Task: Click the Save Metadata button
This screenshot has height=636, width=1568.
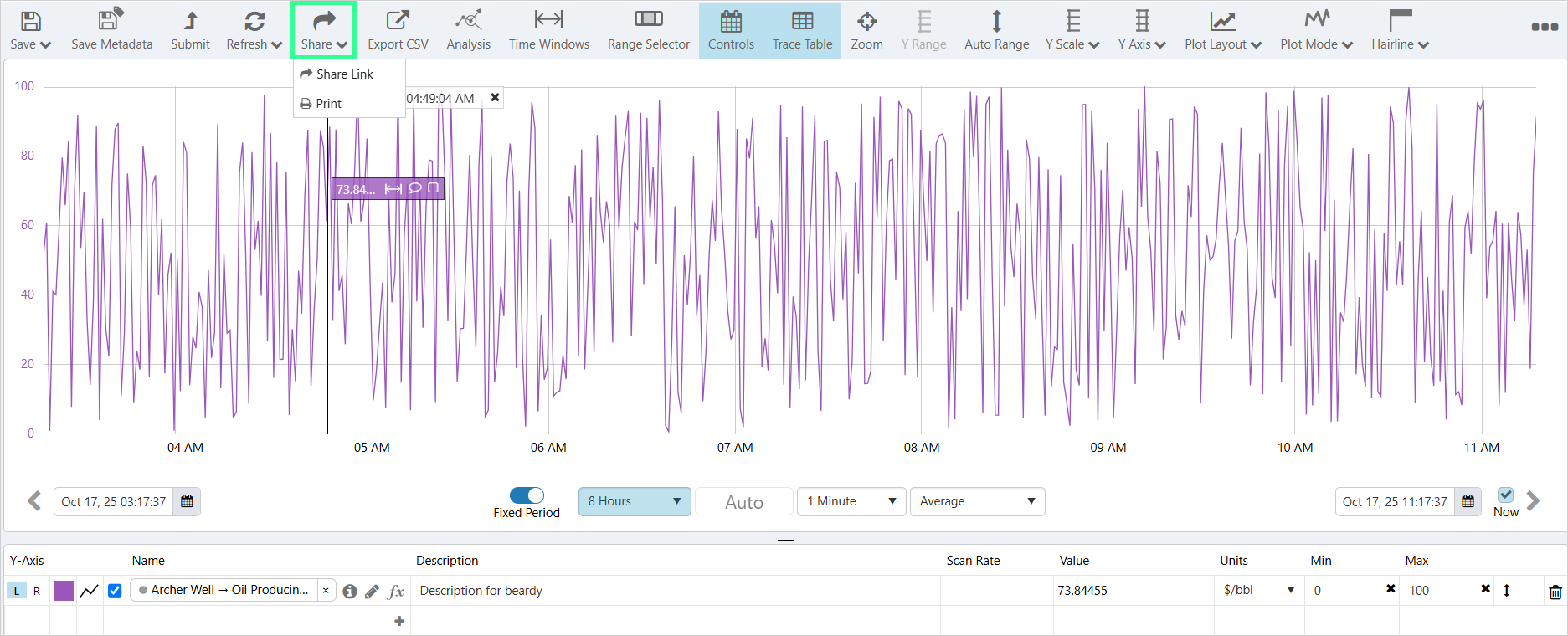Action: pos(111,30)
